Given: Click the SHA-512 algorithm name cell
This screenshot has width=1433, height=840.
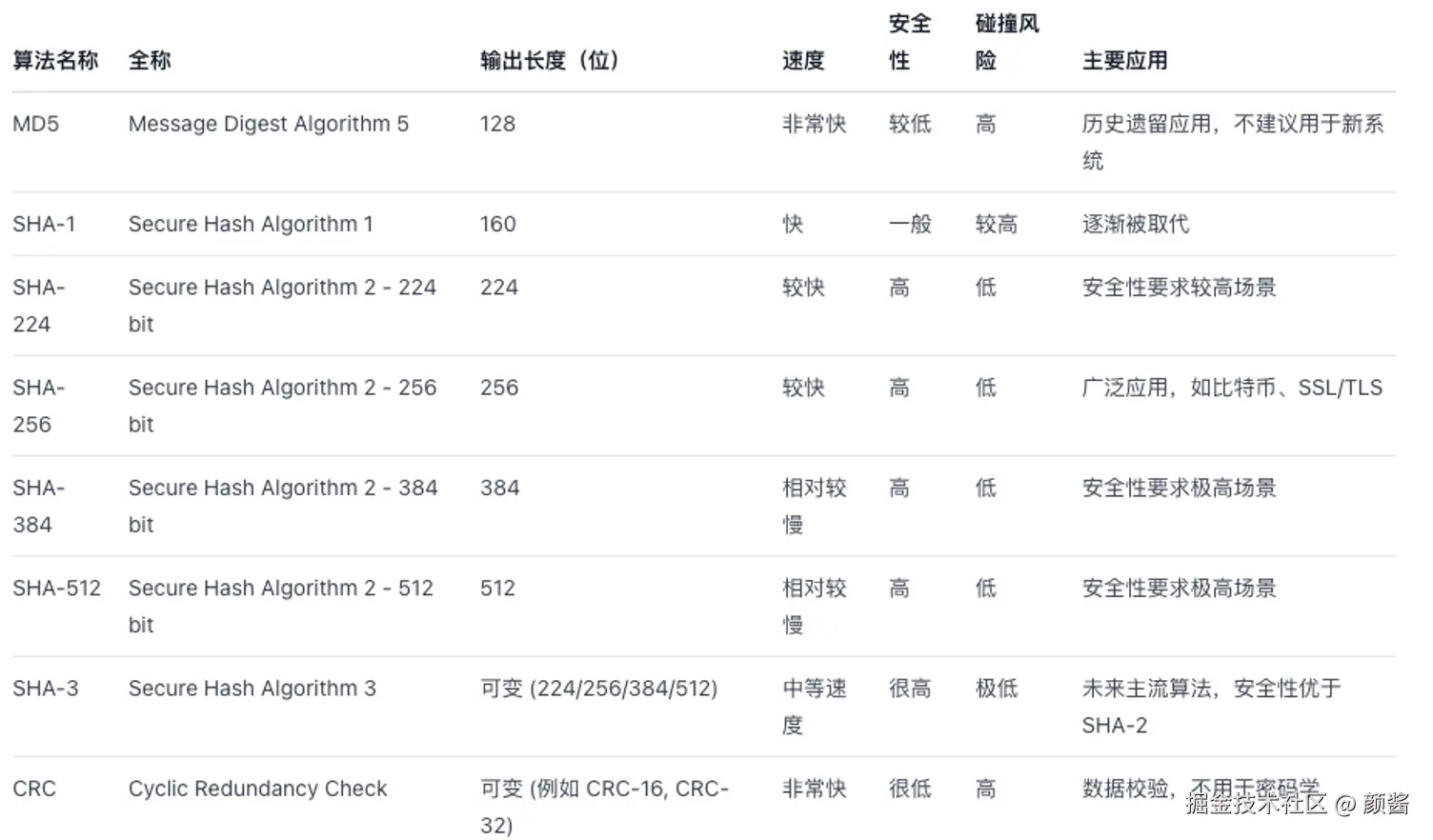Looking at the screenshot, I should 56,589.
